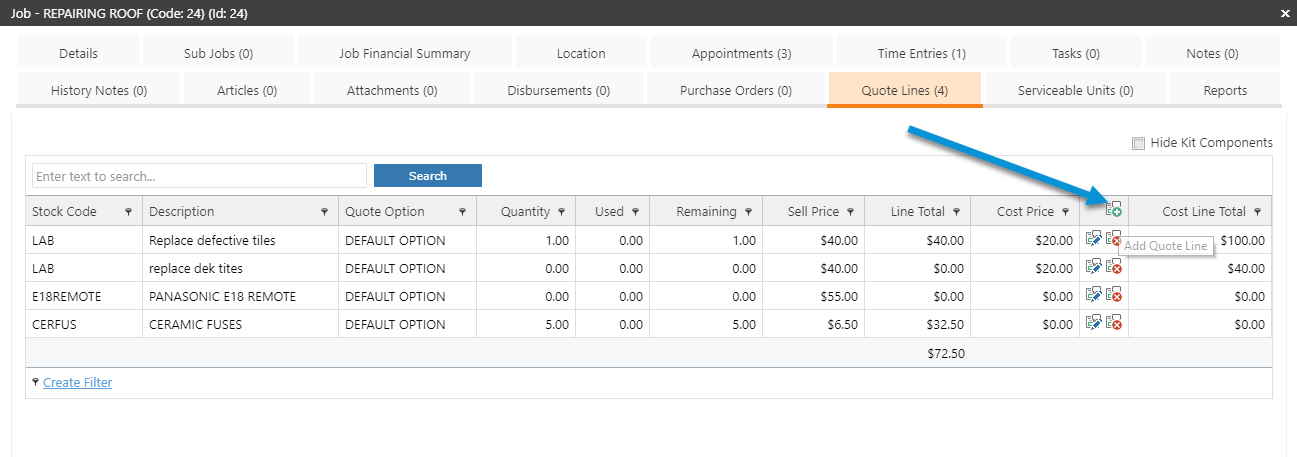
Task: Select the Quote Lines (4) tab
Action: [x=905, y=90]
